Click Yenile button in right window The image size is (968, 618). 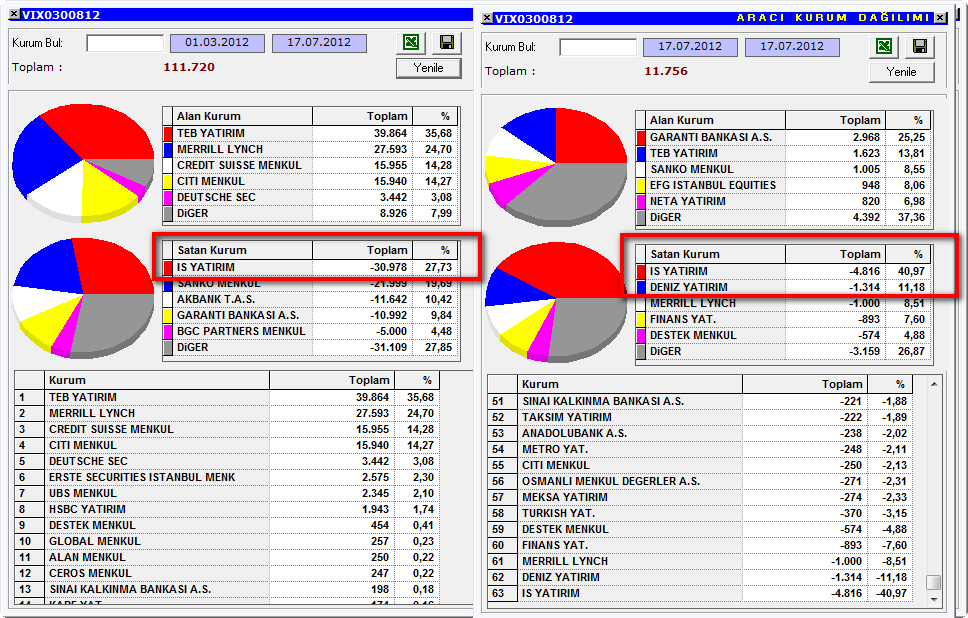tap(901, 72)
